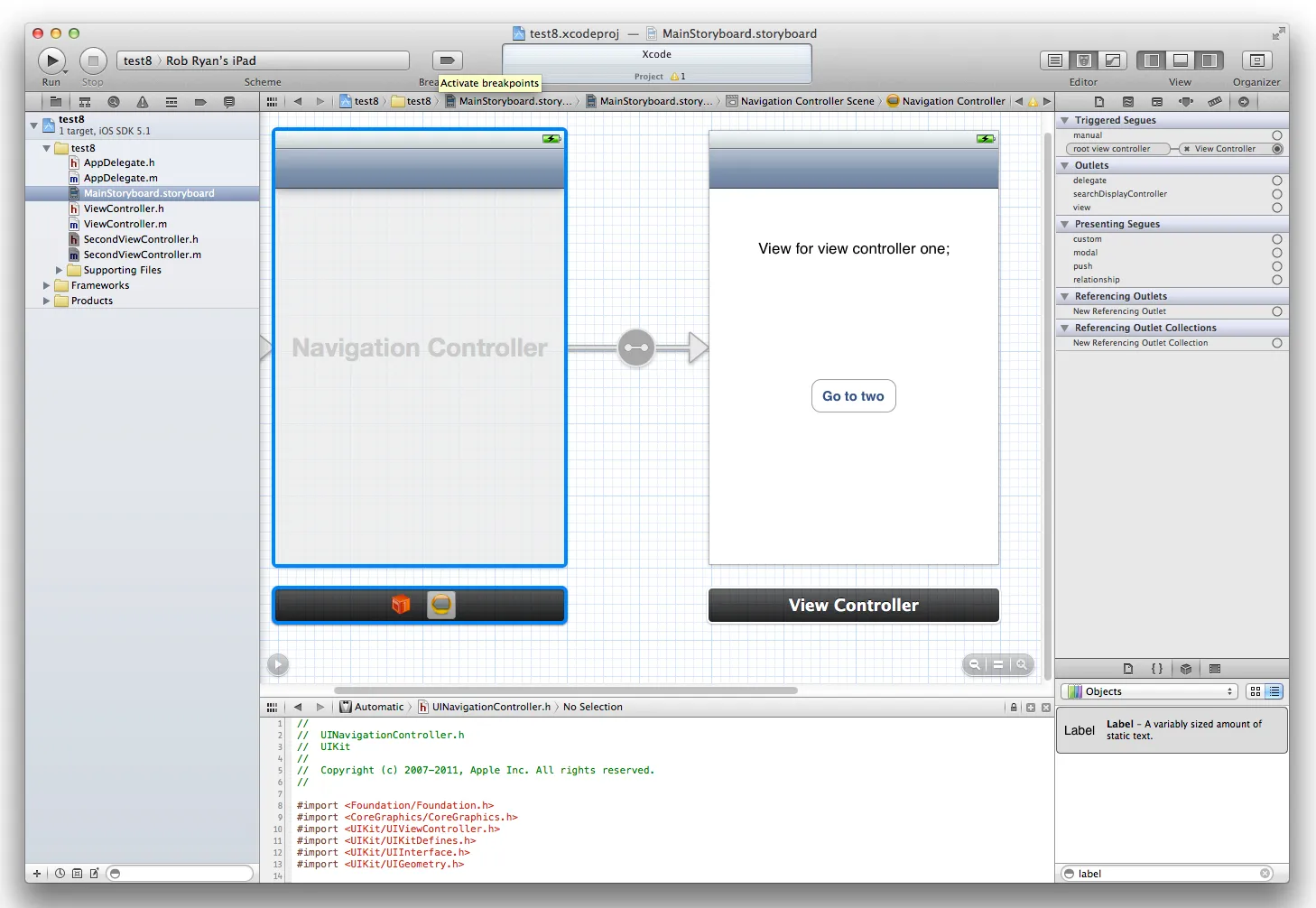The image size is (1316, 908).
Task: Collapse the Triggered Segues section
Action: [x=1065, y=120]
